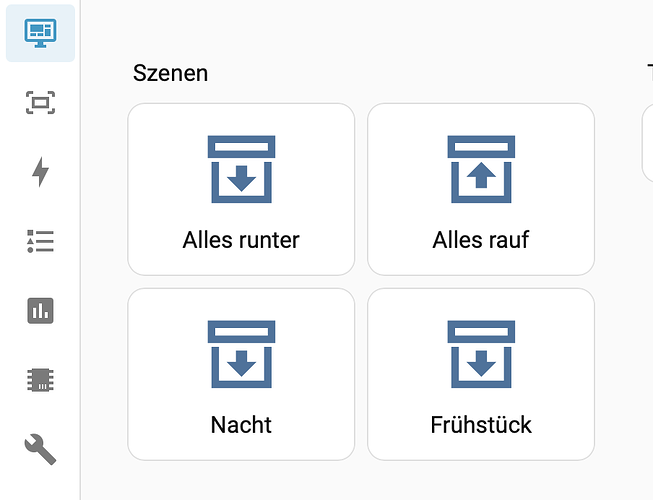Screen dimensions: 653x500
Task: Click the shutter icon above Alles runter
Action: (x=241, y=170)
